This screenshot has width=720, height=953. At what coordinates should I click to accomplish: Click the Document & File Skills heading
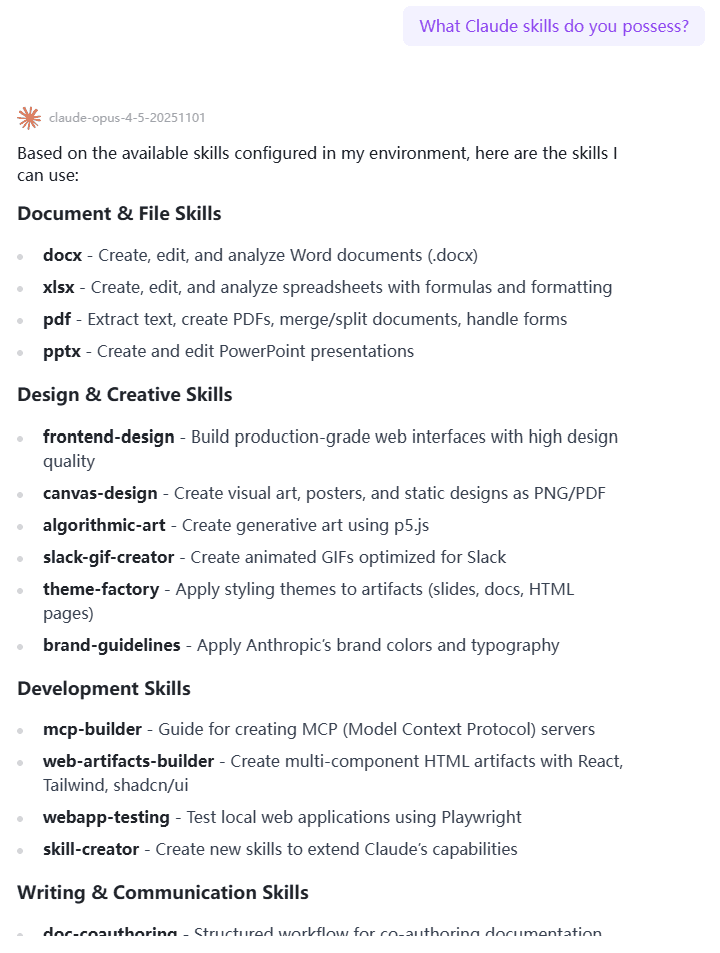click(x=119, y=213)
